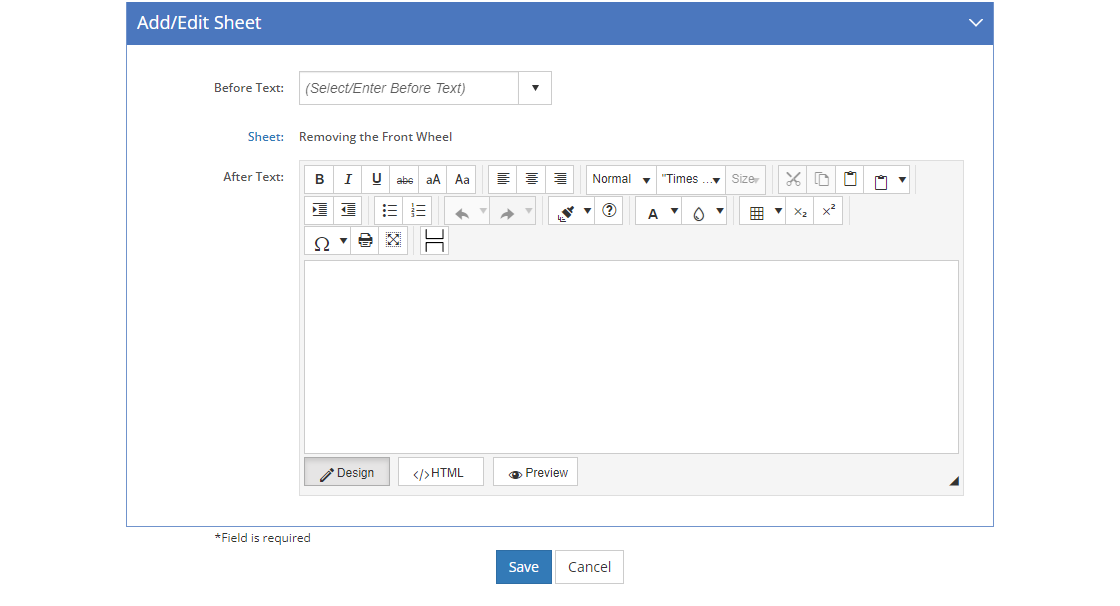Redo last action
The image size is (1120, 606).
click(507, 212)
